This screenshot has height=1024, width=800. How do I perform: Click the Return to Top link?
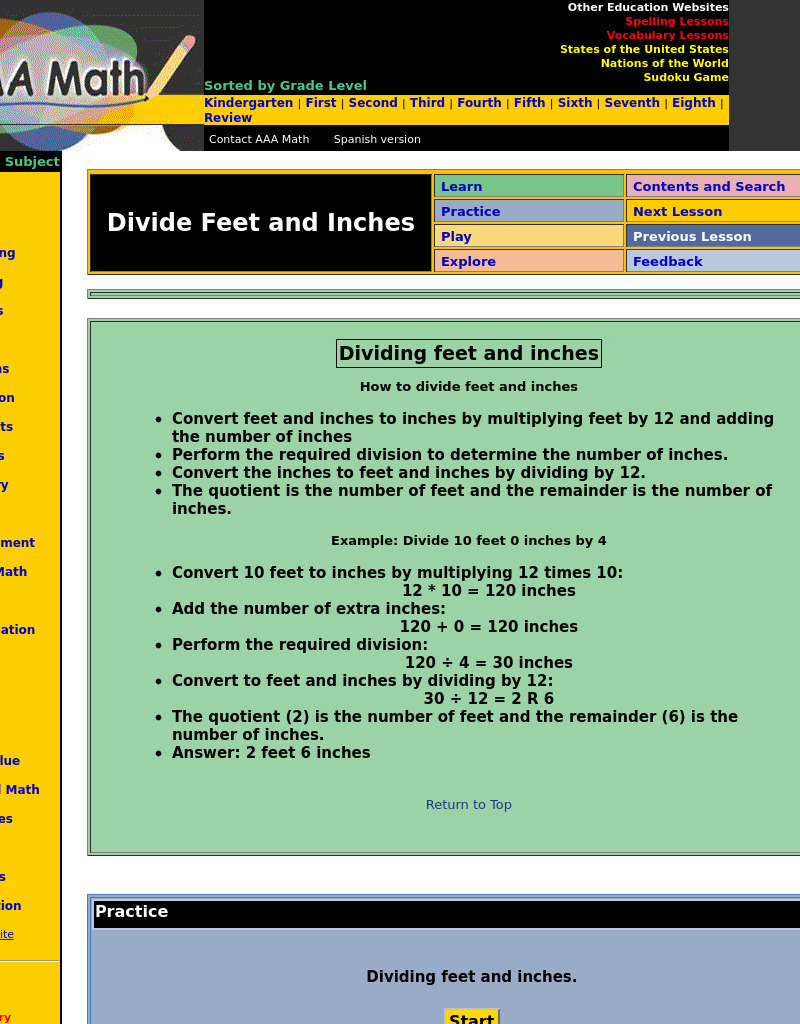click(x=468, y=804)
